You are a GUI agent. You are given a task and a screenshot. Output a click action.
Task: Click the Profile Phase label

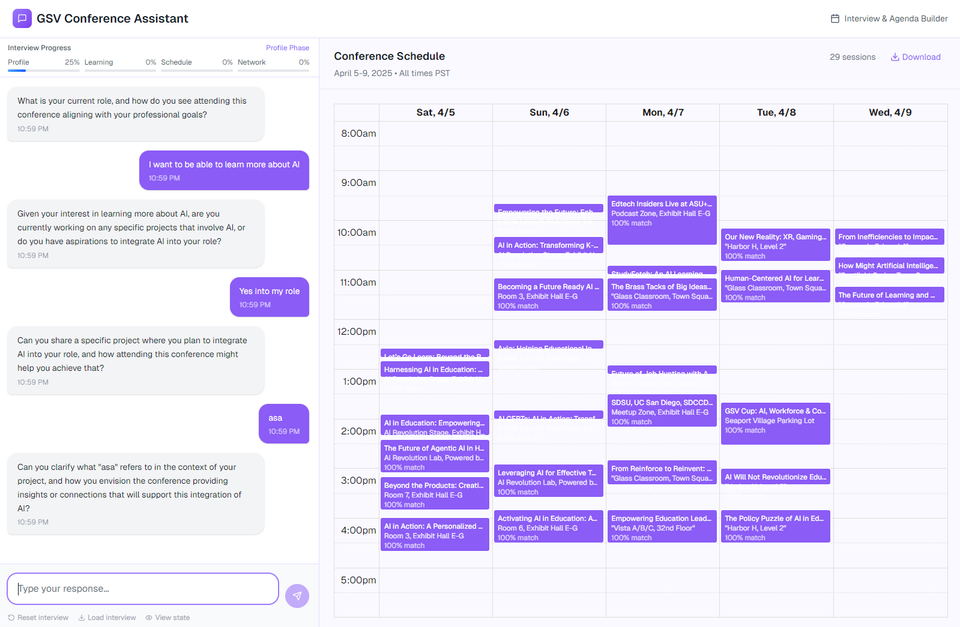point(287,48)
